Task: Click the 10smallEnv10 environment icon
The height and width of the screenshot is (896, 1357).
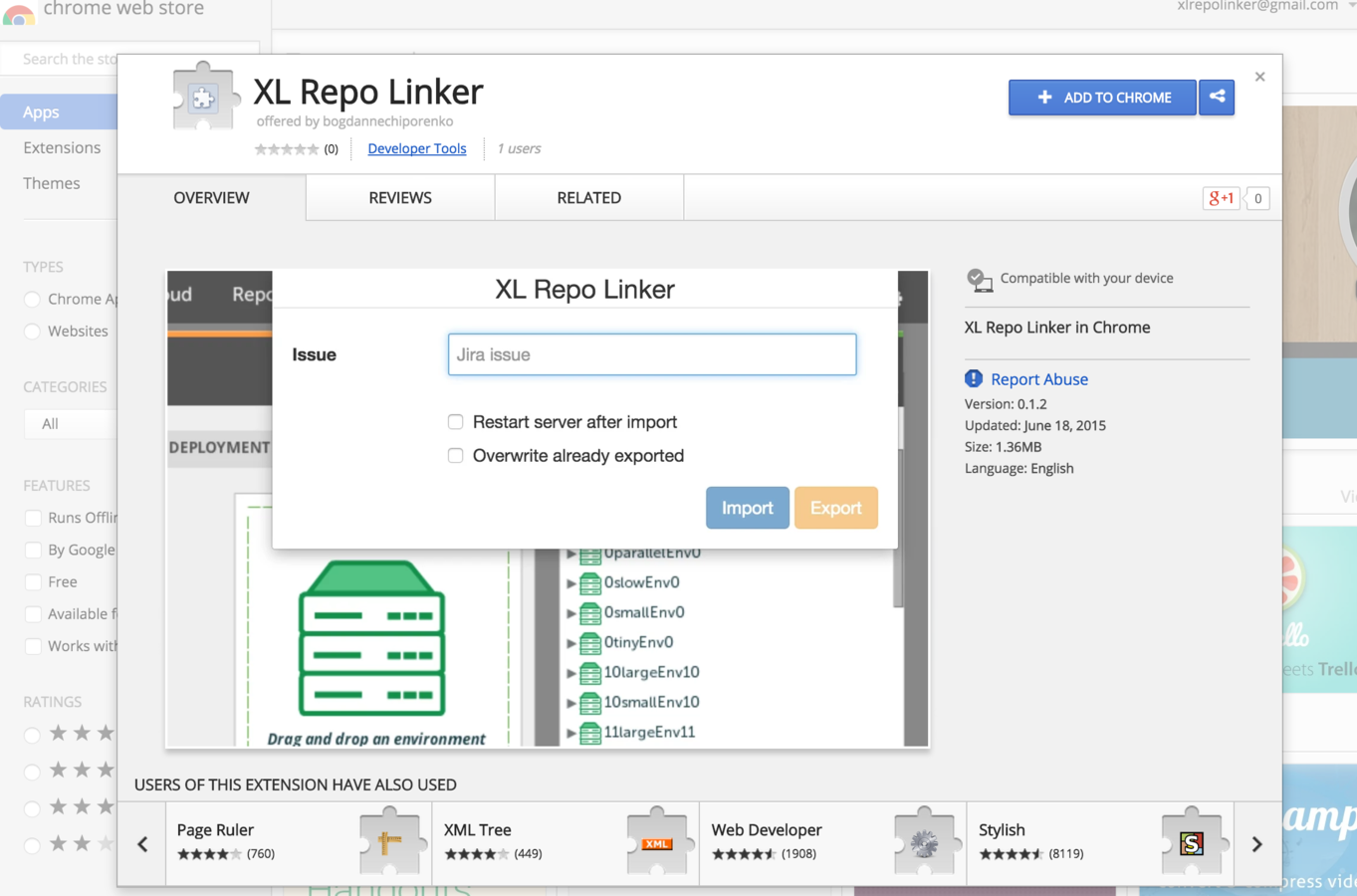Action: (x=590, y=702)
